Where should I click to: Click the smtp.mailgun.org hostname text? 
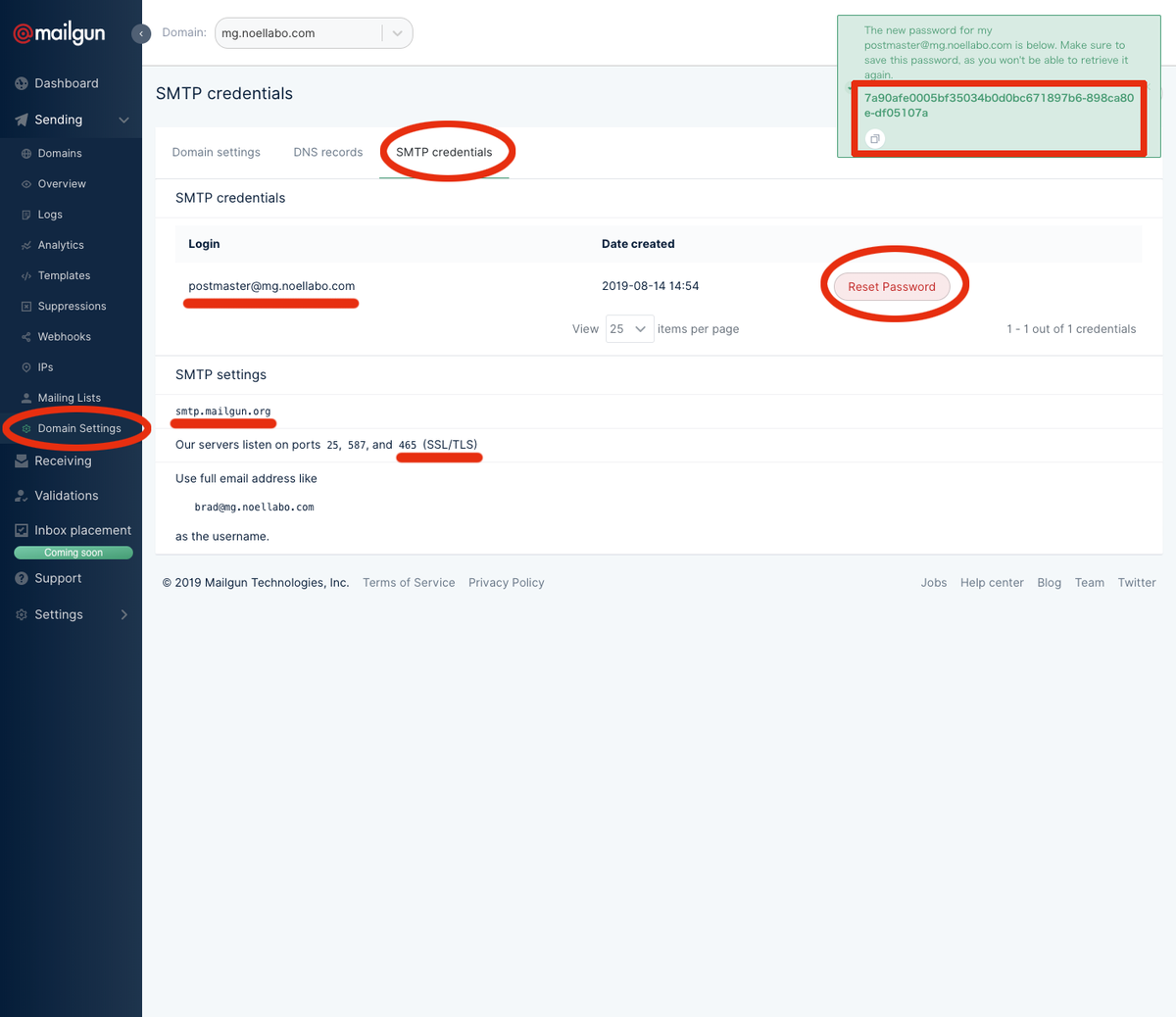[223, 412]
